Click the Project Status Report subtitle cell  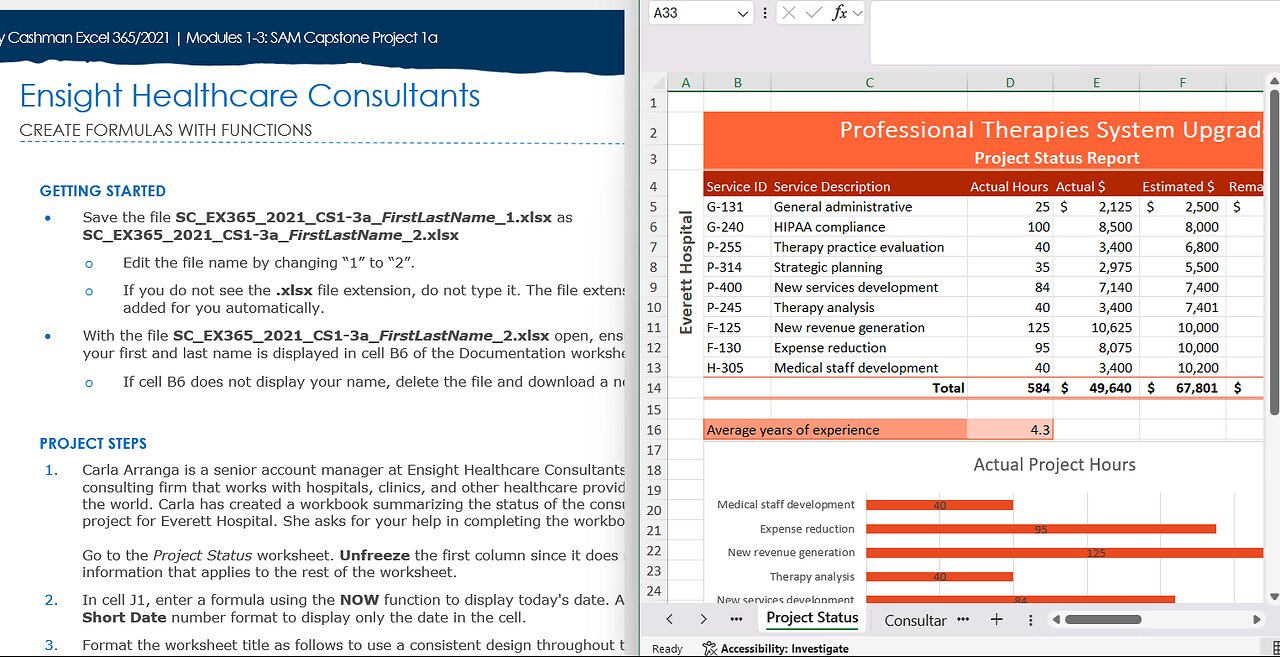tap(1057, 158)
